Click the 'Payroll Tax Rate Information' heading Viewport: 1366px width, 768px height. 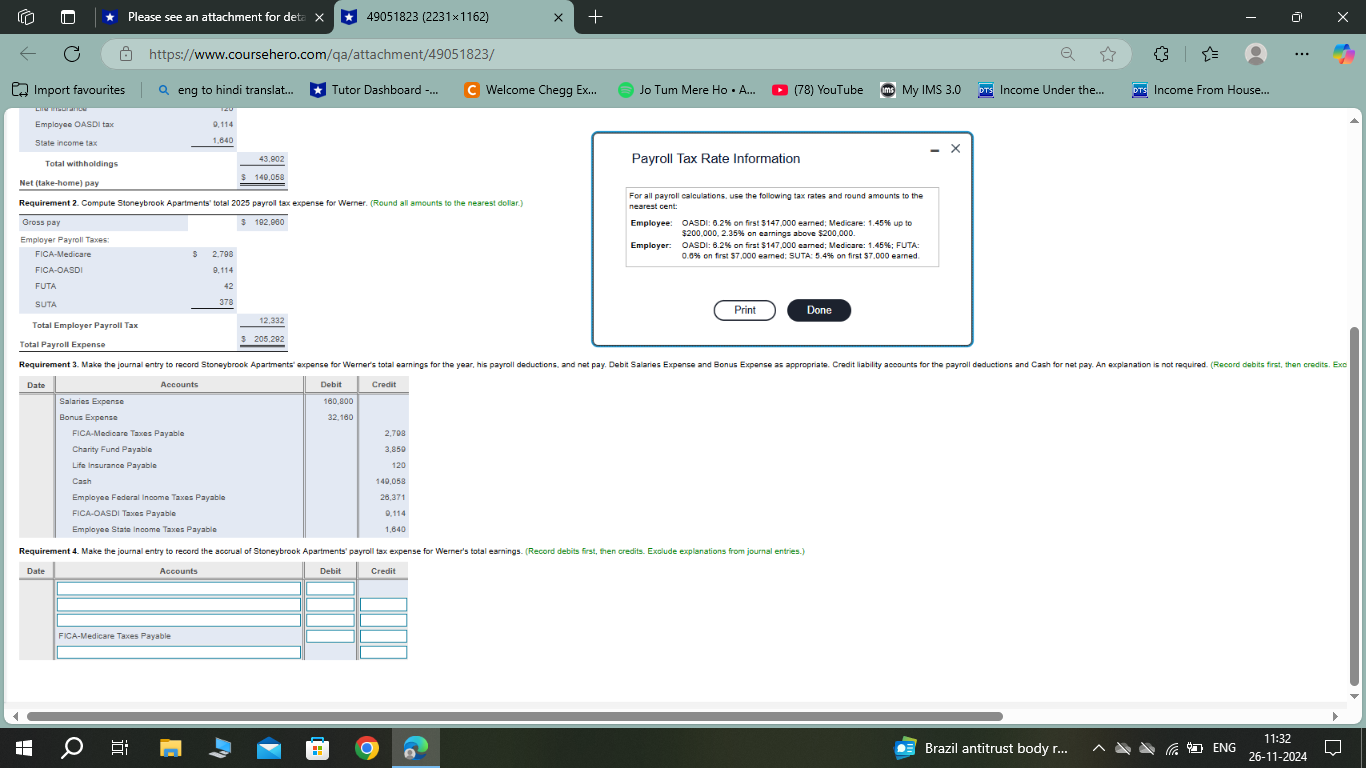[716, 158]
